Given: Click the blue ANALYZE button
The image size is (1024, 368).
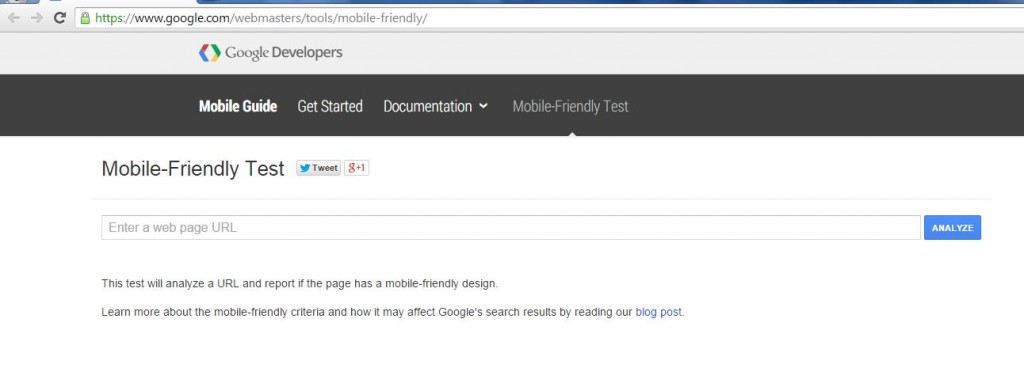Looking at the screenshot, I should (952, 228).
